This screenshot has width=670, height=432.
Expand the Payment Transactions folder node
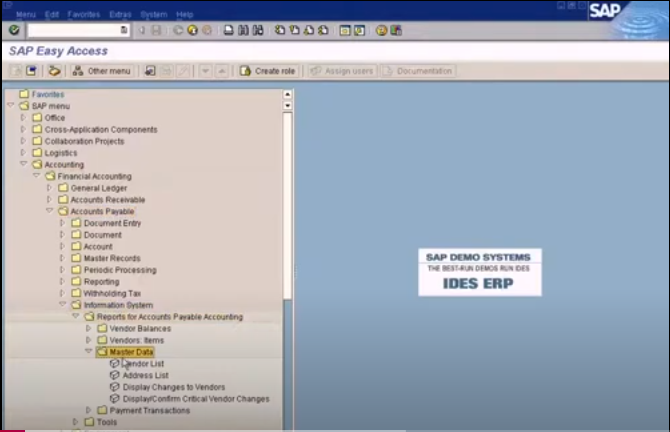coord(88,410)
